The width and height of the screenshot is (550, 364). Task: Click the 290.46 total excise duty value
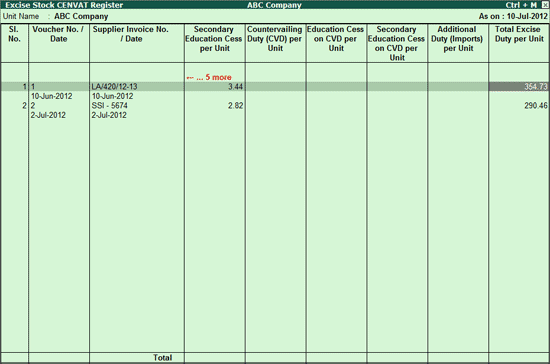536,106
